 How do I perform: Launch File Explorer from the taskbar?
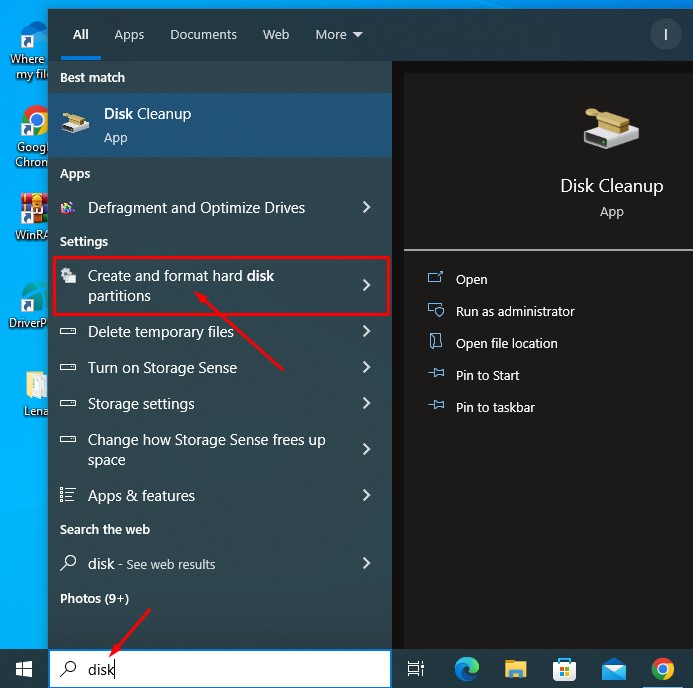pos(515,669)
